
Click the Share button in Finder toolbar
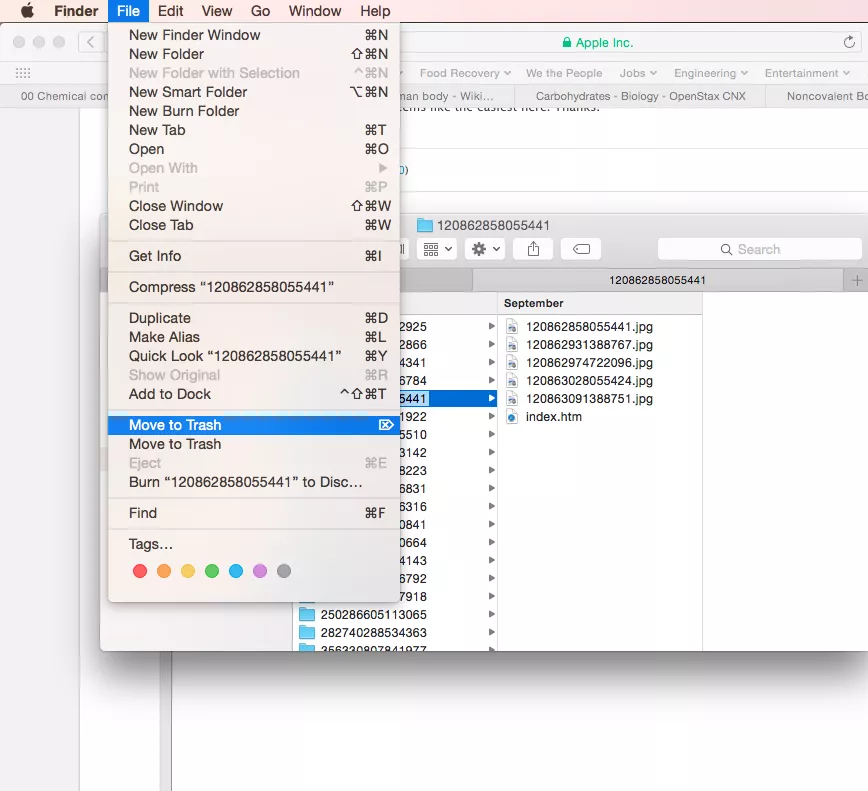pyautogui.click(x=533, y=249)
